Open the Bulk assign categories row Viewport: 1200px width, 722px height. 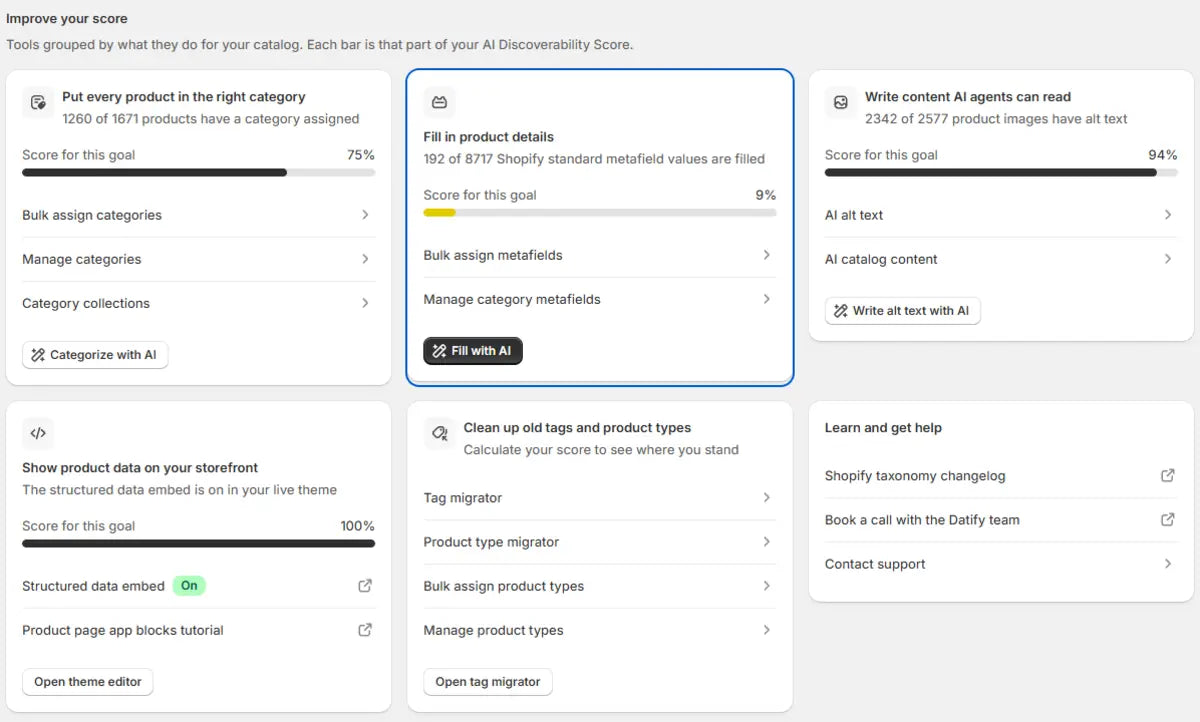[x=198, y=215]
